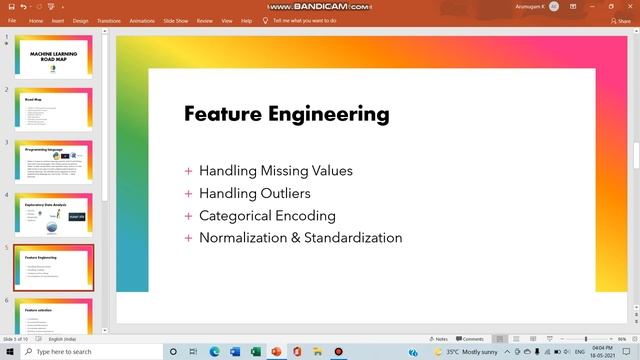This screenshot has height=360, width=640.
Task: Open Microsoft Edge from taskbar
Action: click(214, 351)
